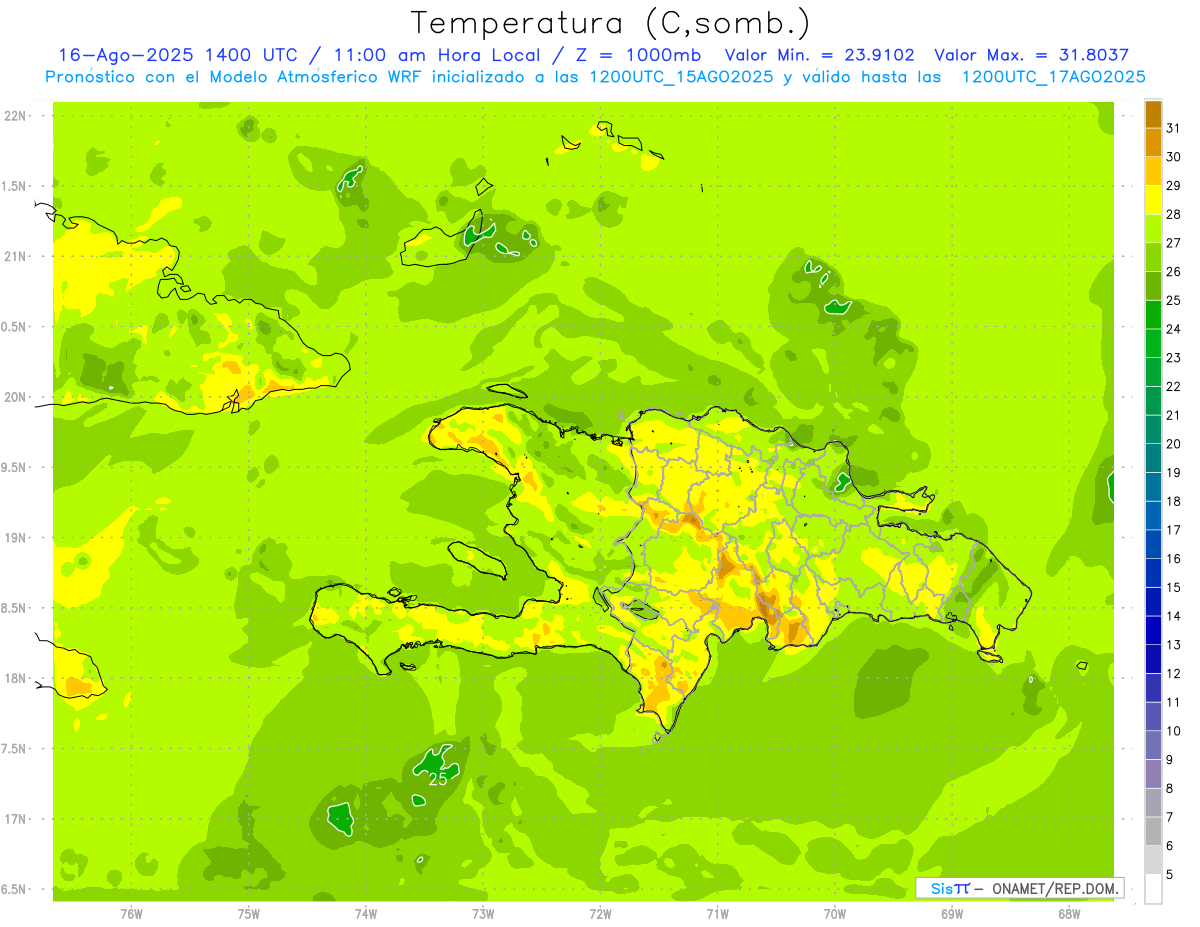The width and height of the screenshot is (1200, 927).
Task: Click the '73W' longitude axis label
Action: click(x=483, y=913)
